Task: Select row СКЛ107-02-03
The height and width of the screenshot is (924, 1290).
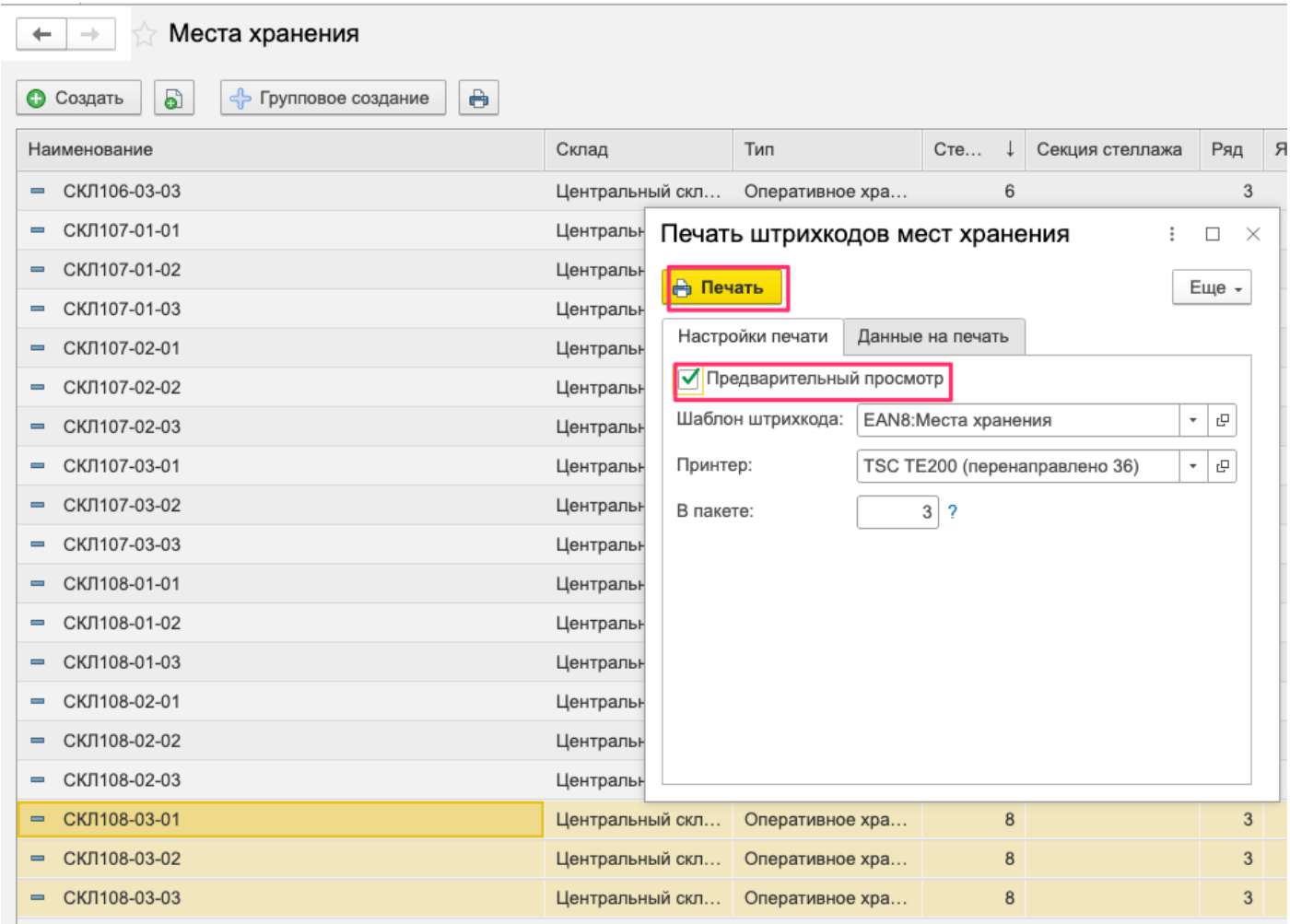Action: (x=280, y=427)
